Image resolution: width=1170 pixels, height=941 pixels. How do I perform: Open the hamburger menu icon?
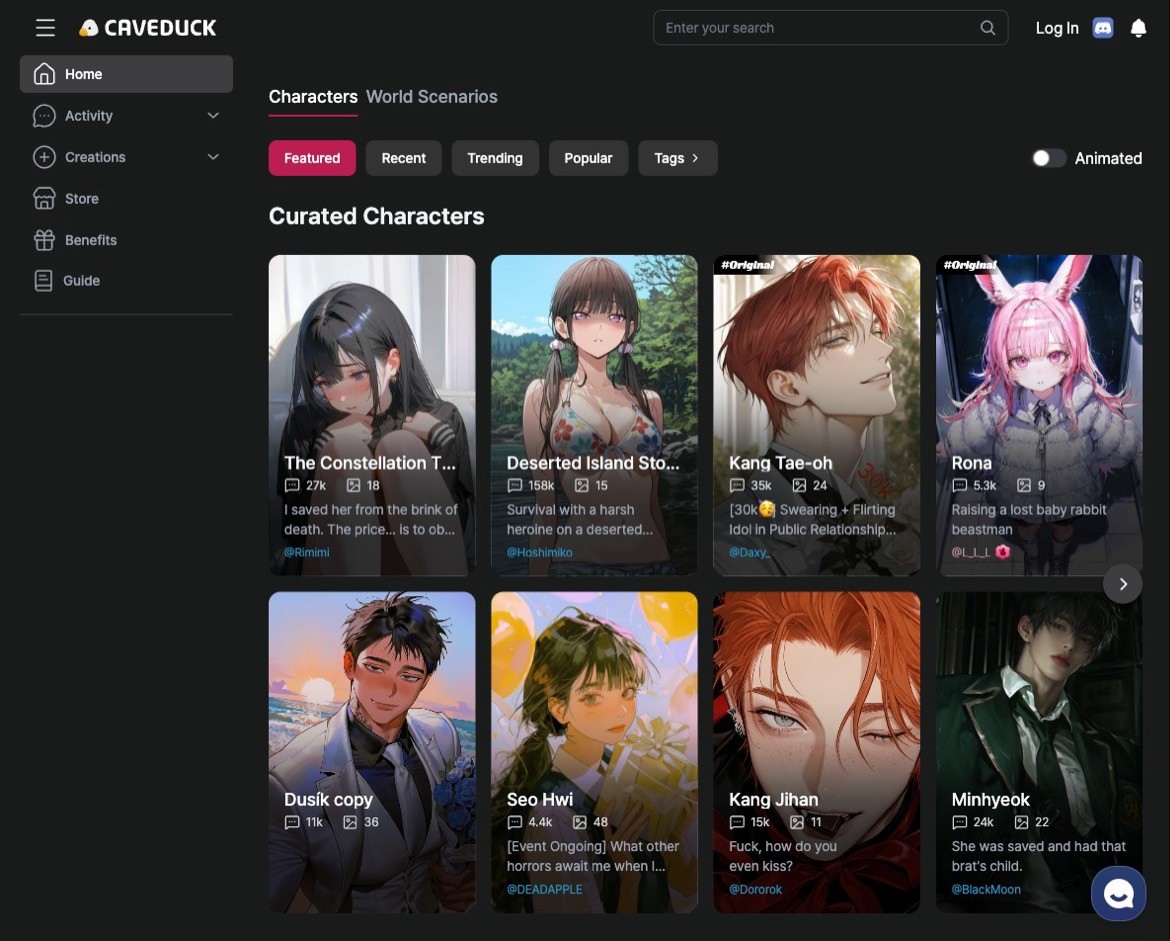[x=45, y=28]
